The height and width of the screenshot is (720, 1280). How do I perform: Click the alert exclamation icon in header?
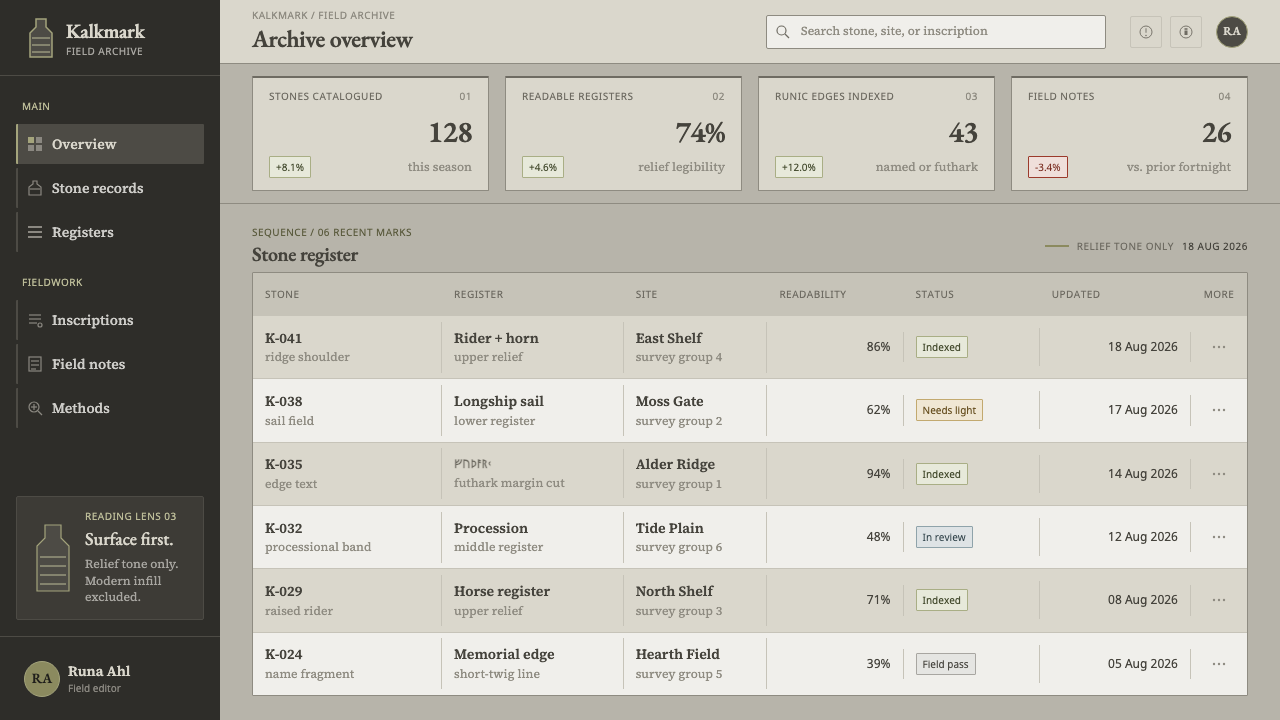tap(1146, 32)
